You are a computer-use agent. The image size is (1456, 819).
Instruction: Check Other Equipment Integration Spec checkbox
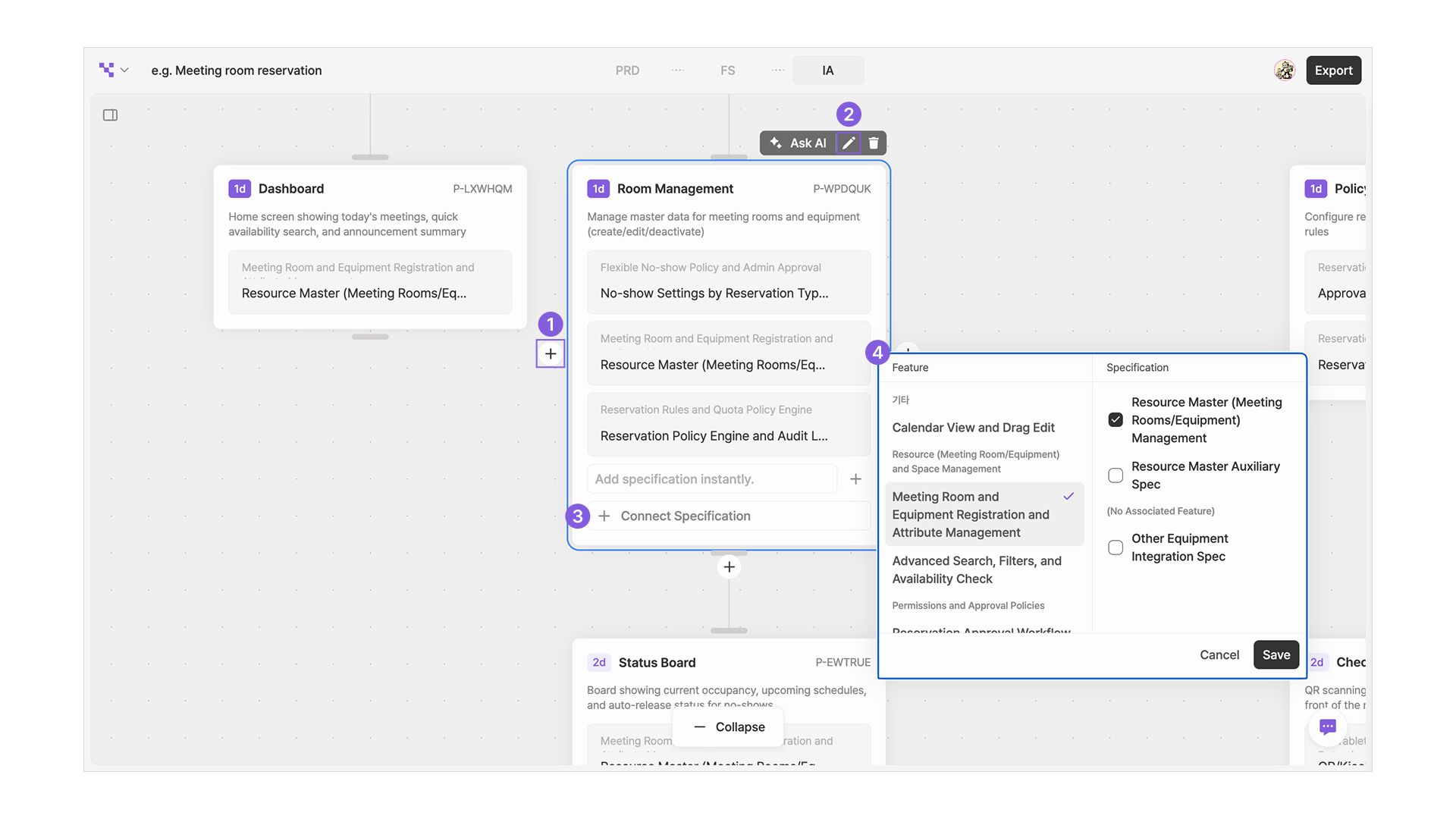coord(1116,548)
